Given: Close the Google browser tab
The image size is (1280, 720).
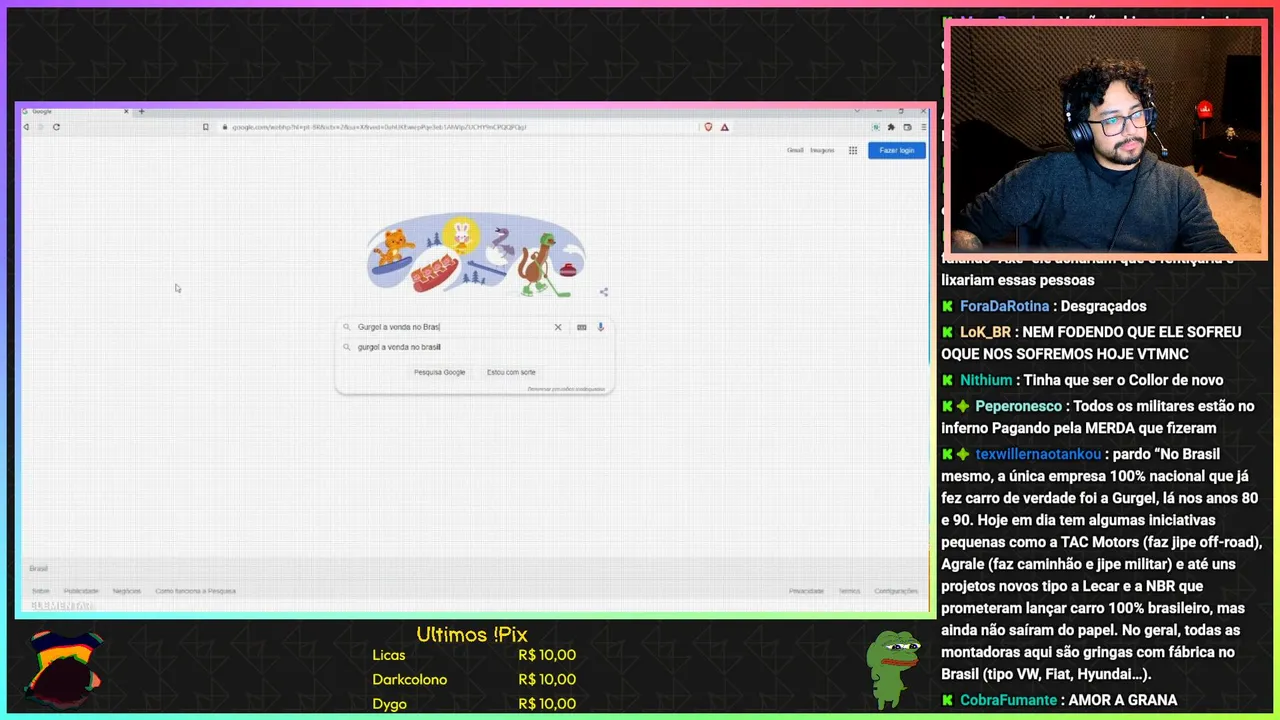Looking at the screenshot, I should click(x=126, y=111).
